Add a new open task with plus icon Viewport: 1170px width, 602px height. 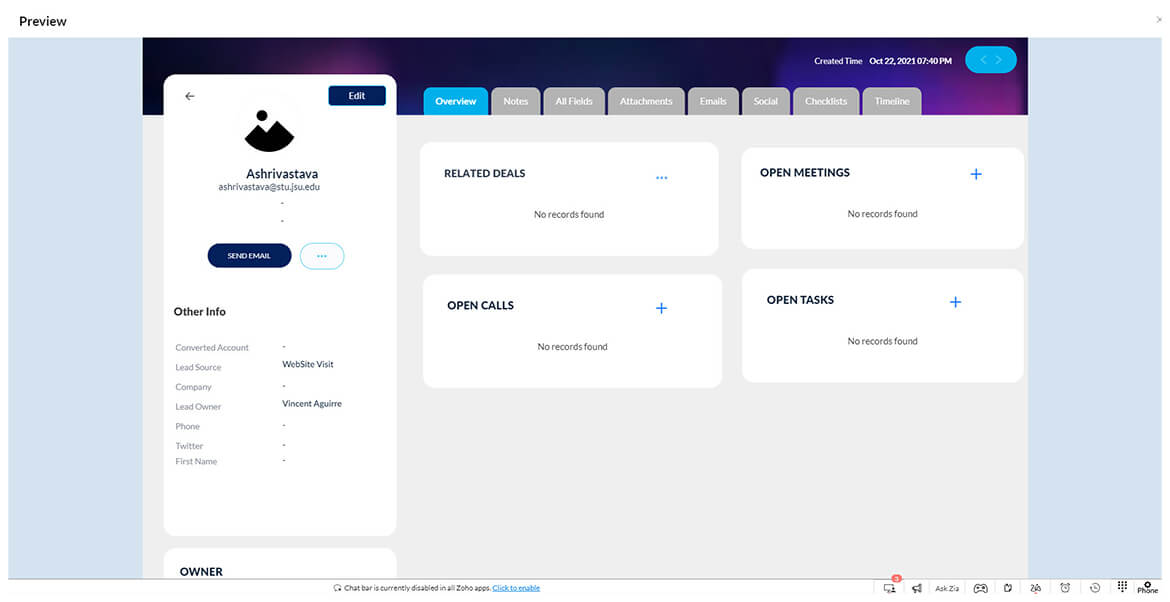coord(955,302)
